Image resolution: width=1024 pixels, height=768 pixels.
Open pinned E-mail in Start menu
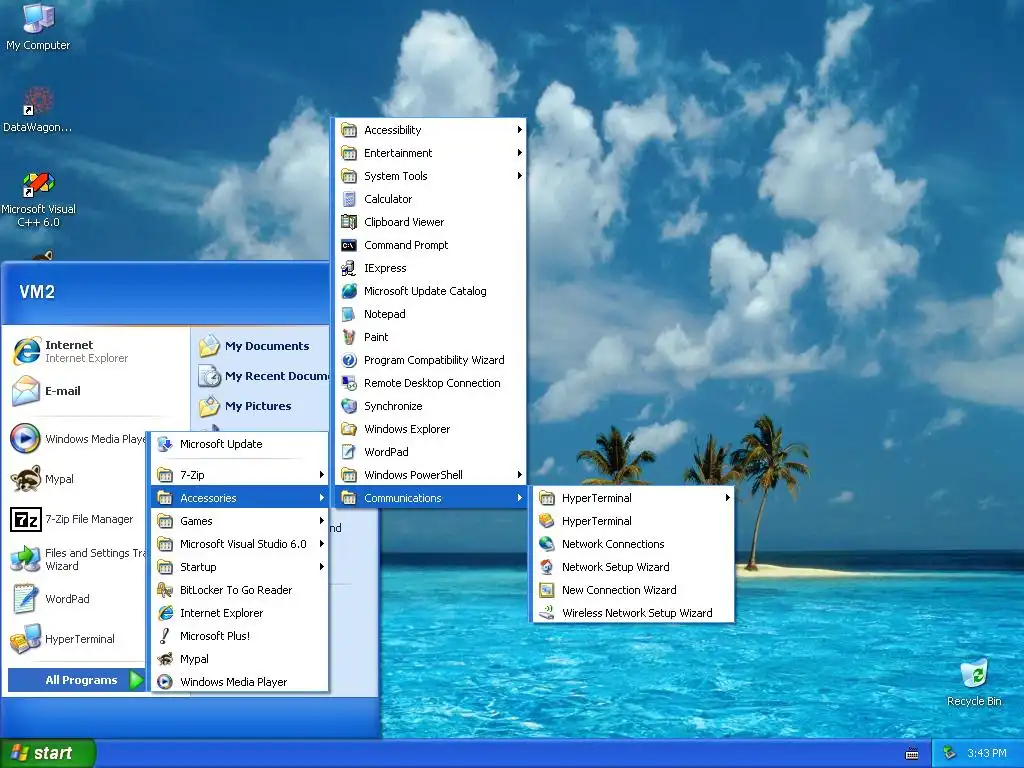[x=97, y=391]
